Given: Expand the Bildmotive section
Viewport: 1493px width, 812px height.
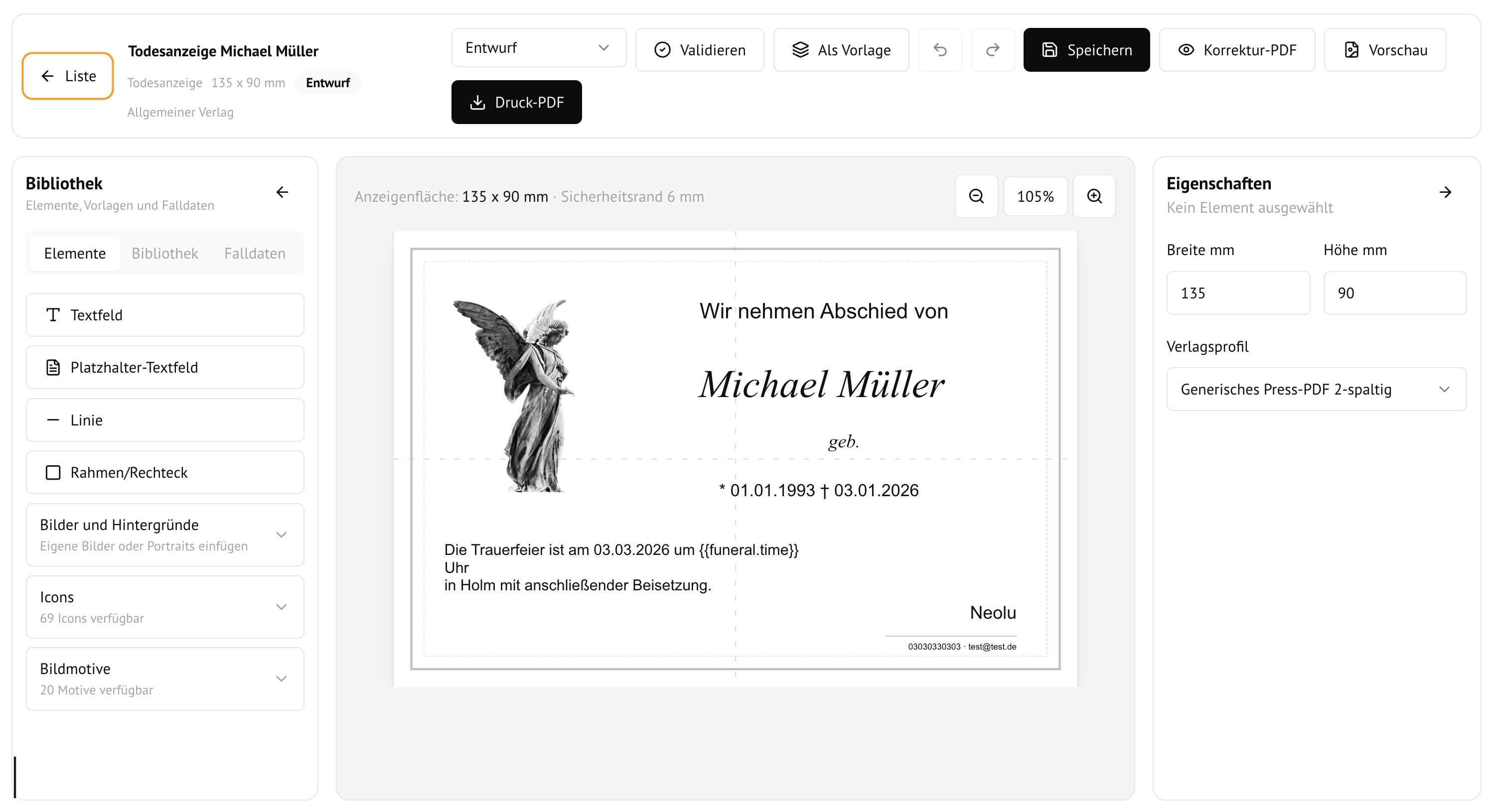Looking at the screenshot, I should coord(165,678).
